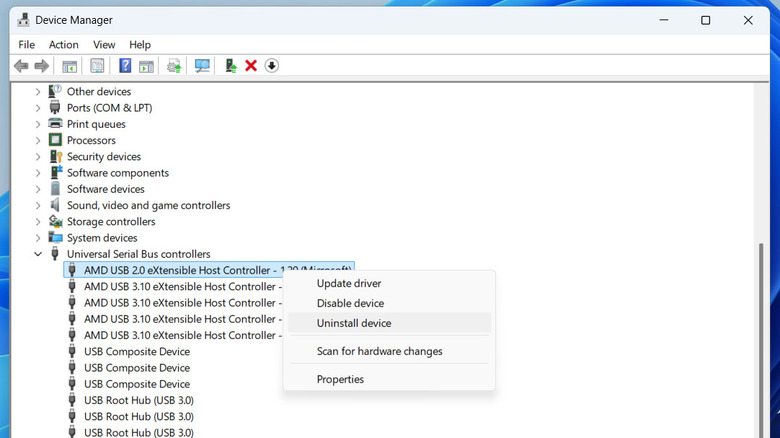Click the red X uninstall device icon
The image size is (780, 438).
251,66
